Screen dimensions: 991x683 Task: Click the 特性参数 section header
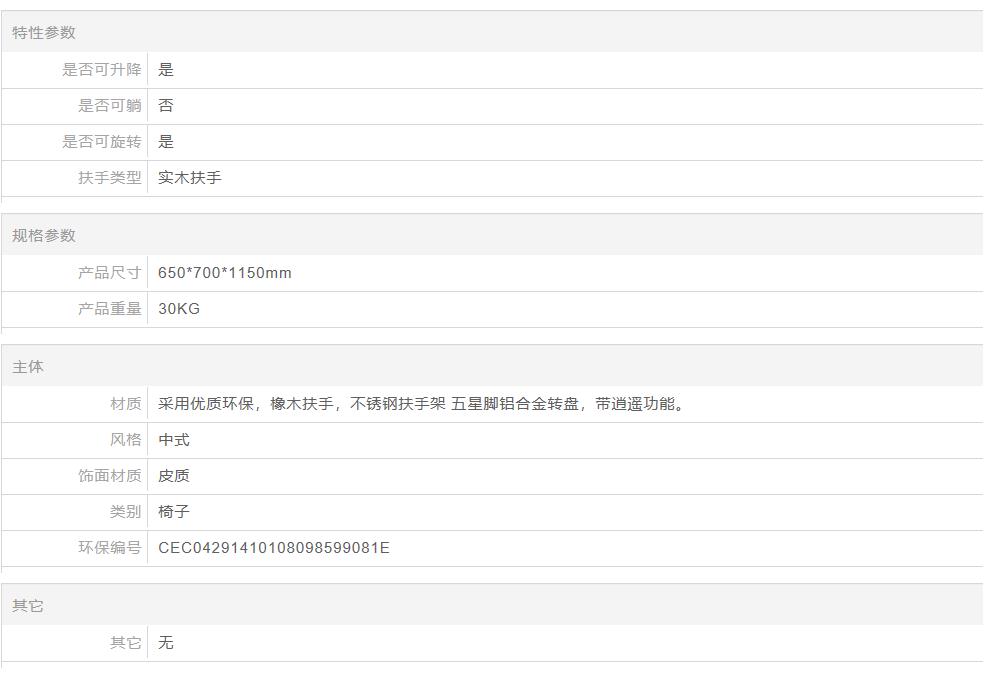coord(44,33)
